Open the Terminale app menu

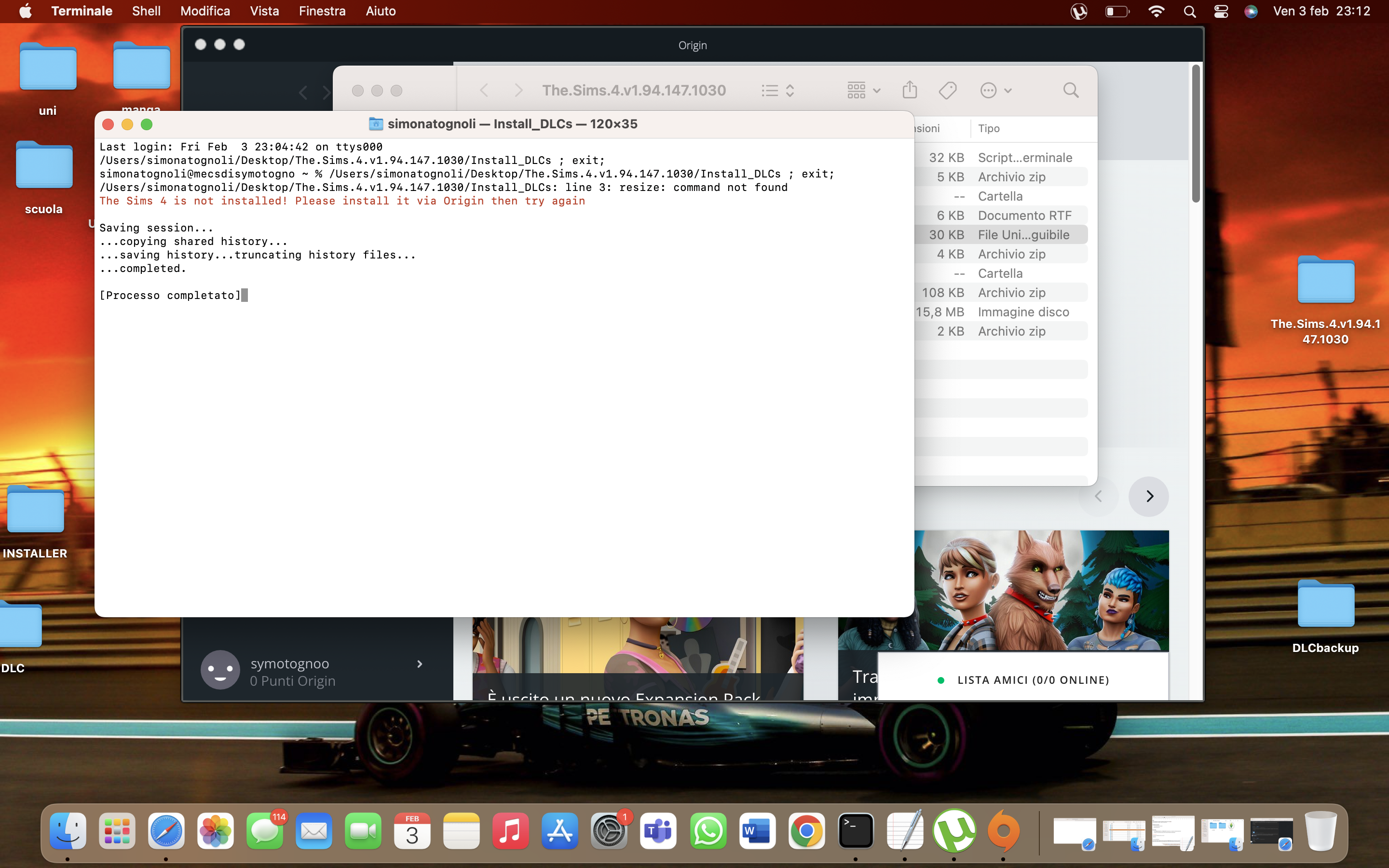tap(82, 11)
